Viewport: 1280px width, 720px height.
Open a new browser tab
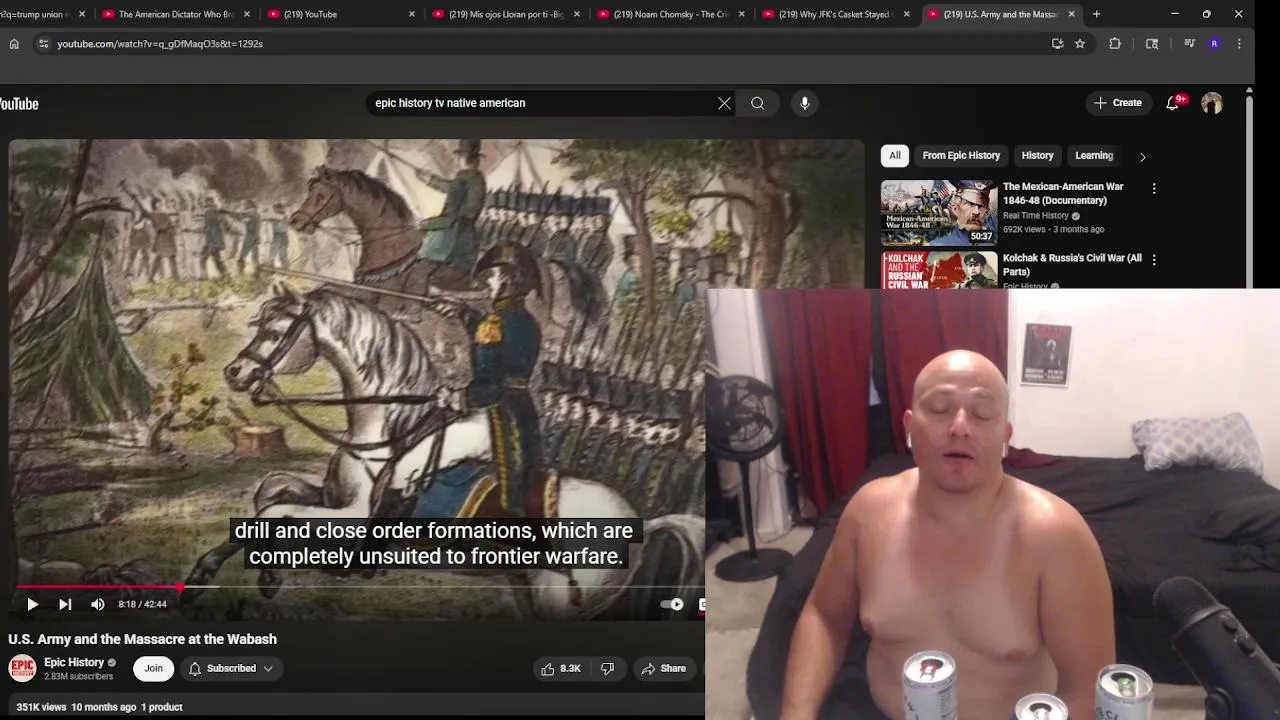tap(1096, 14)
